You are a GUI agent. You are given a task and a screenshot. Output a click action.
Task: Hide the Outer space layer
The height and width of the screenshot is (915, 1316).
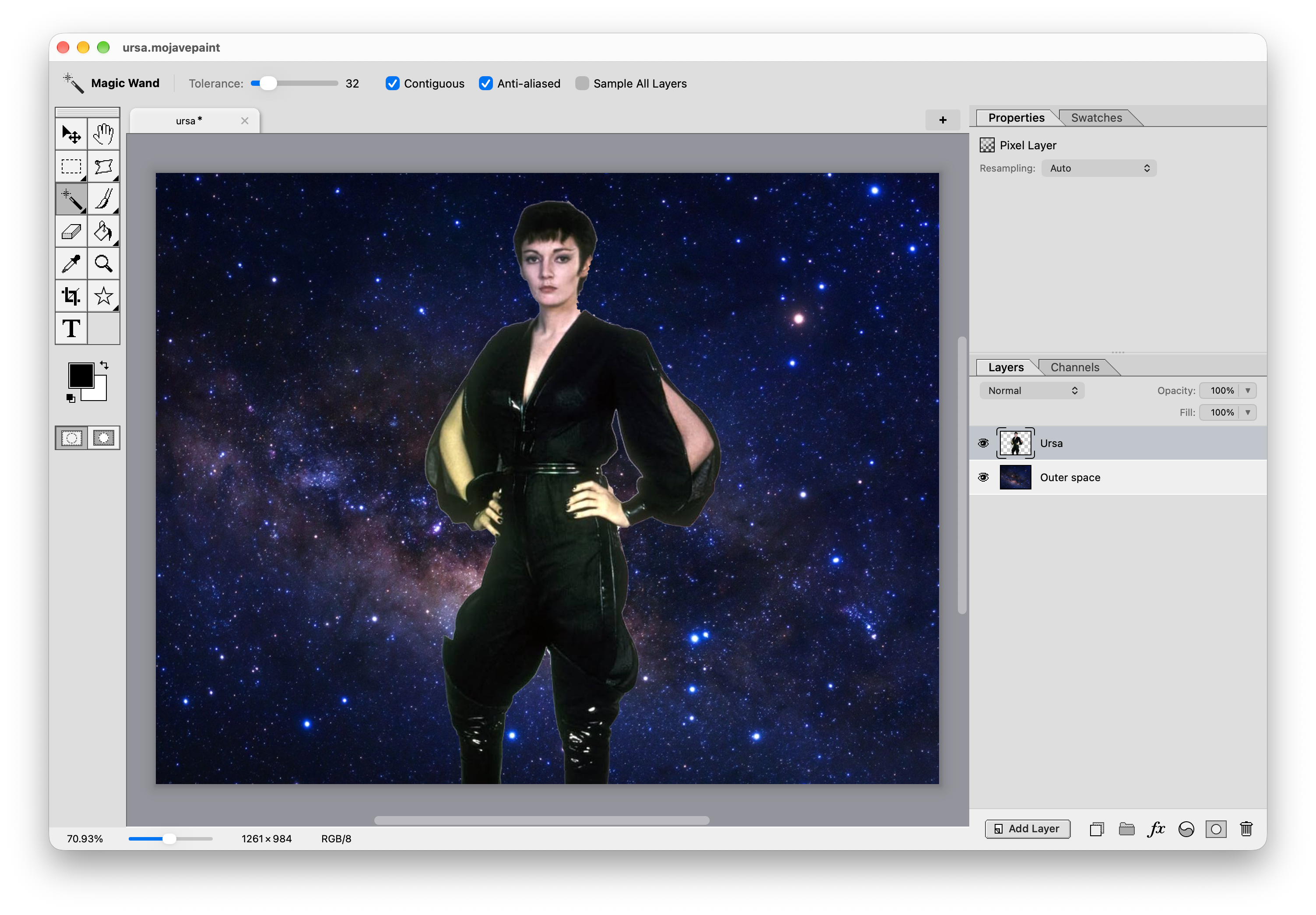tap(984, 478)
